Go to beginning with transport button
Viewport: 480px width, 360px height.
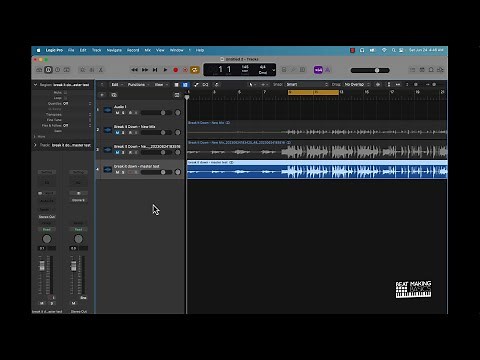pyautogui.click(x=155, y=70)
